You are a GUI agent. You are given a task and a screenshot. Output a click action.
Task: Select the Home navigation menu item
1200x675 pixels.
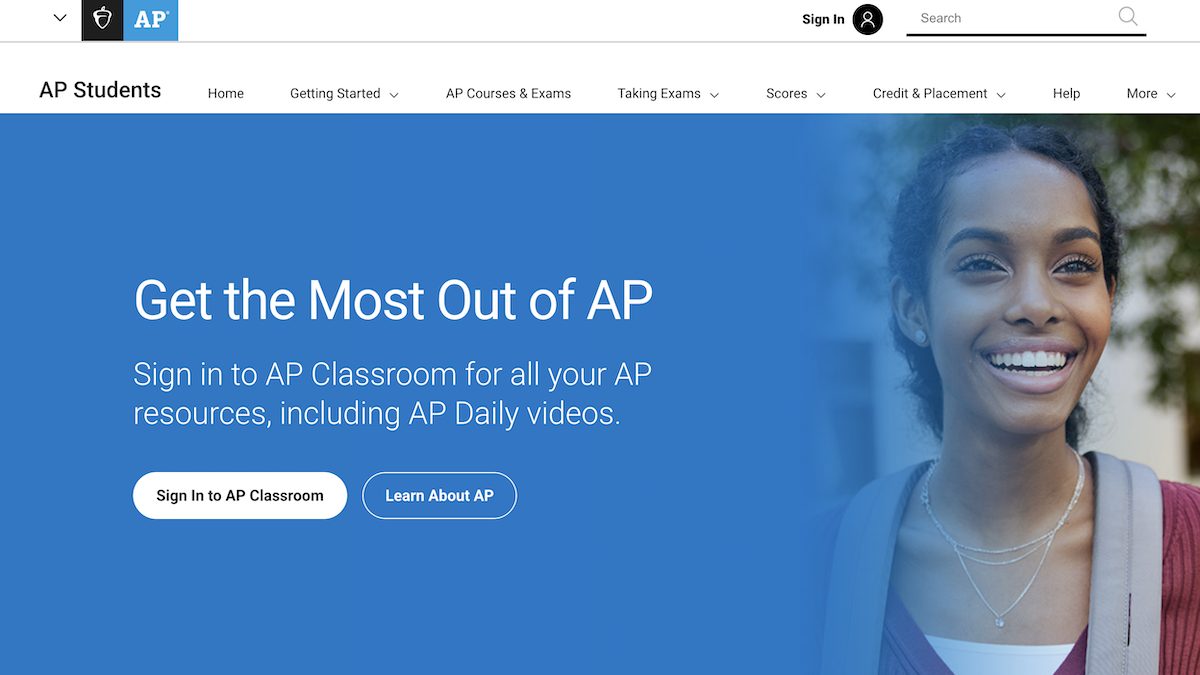pyautogui.click(x=225, y=93)
